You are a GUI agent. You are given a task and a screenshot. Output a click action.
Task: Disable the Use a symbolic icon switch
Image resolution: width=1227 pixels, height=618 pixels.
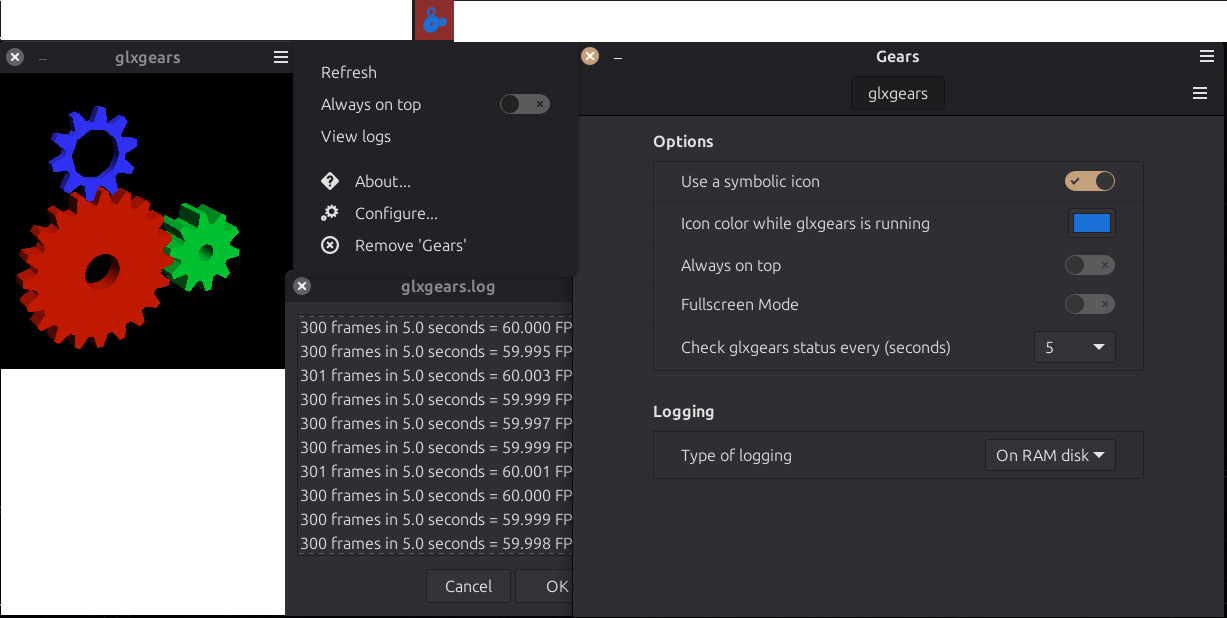click(1090, 181)
